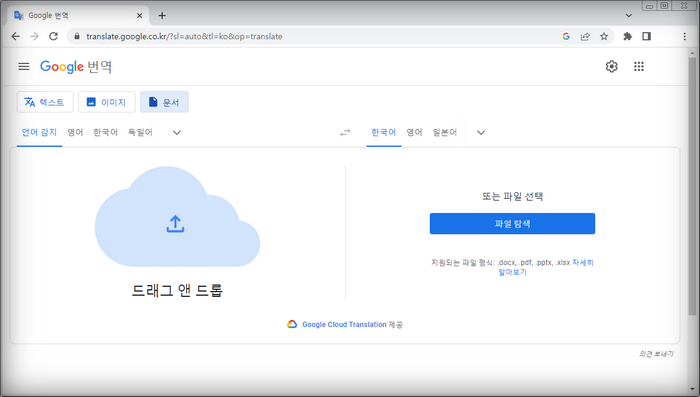
Task: Open the settings gear
Action: click(x=612, y=67)
